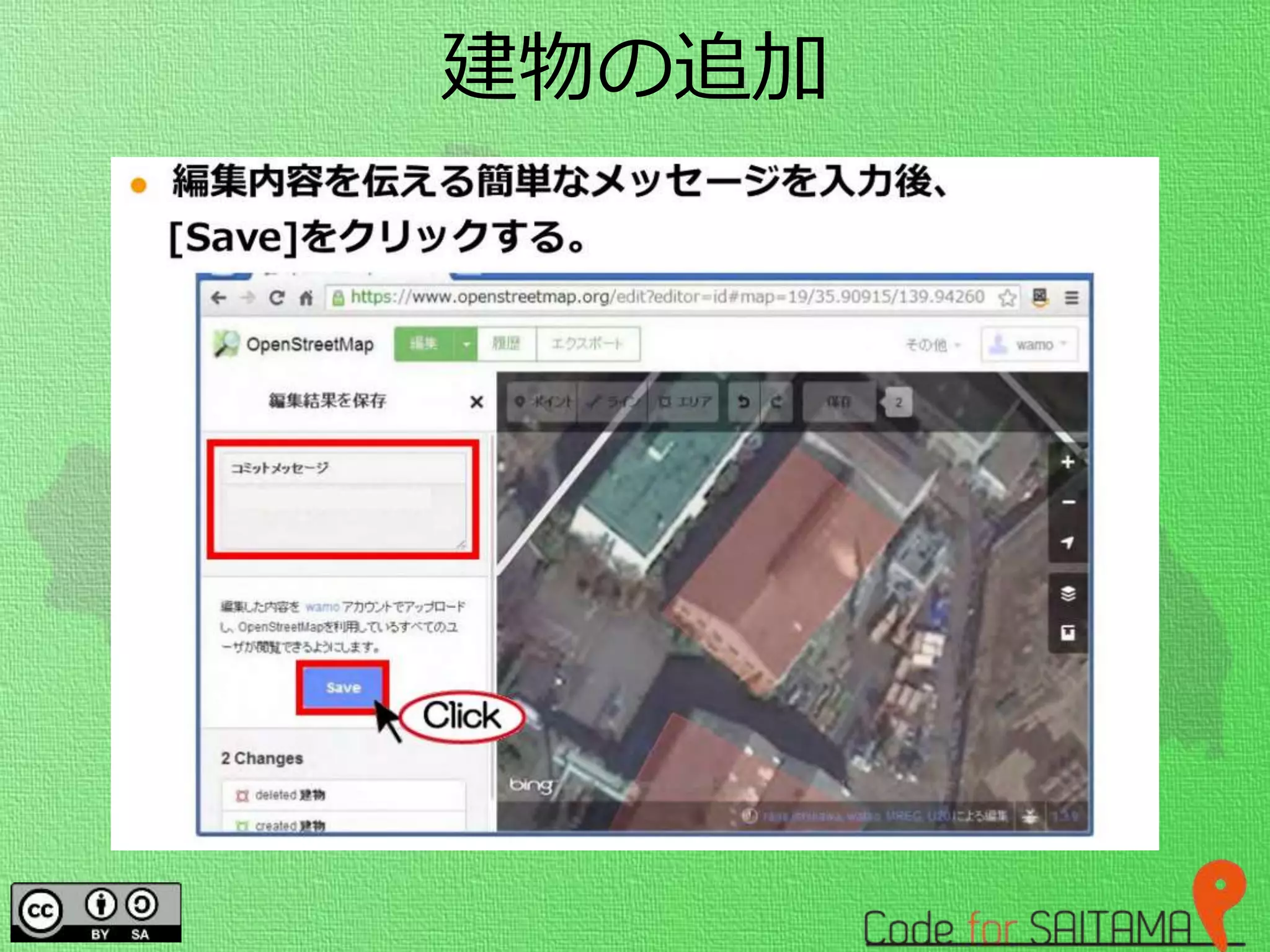Click the browser back arrow
Image resolution: width=1270 pixels, height=952 pixels.
coord(218,298)
